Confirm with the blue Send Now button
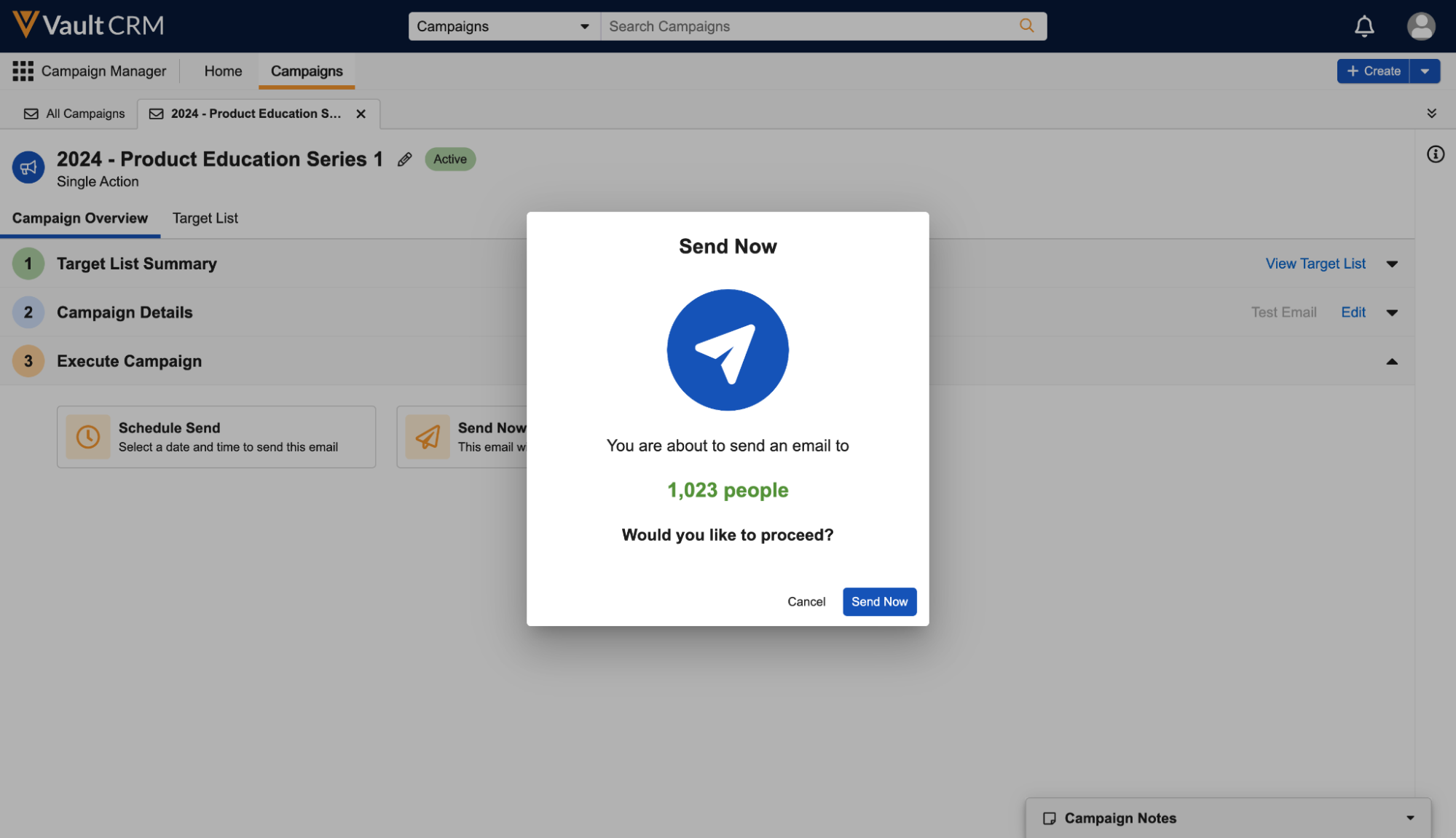The width and height of the screenshot is (1456, 838). pyautogui.click(x=879, y=601)
